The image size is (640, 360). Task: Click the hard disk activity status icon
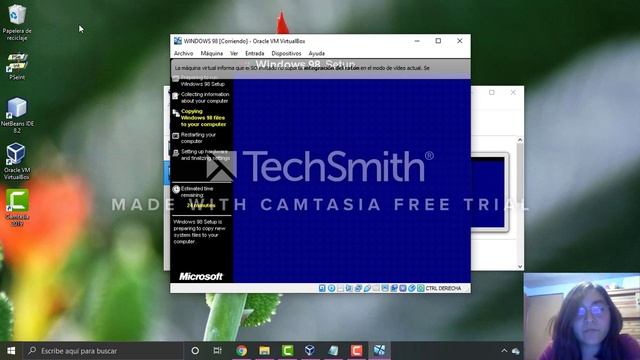click(x=322, y=288)
